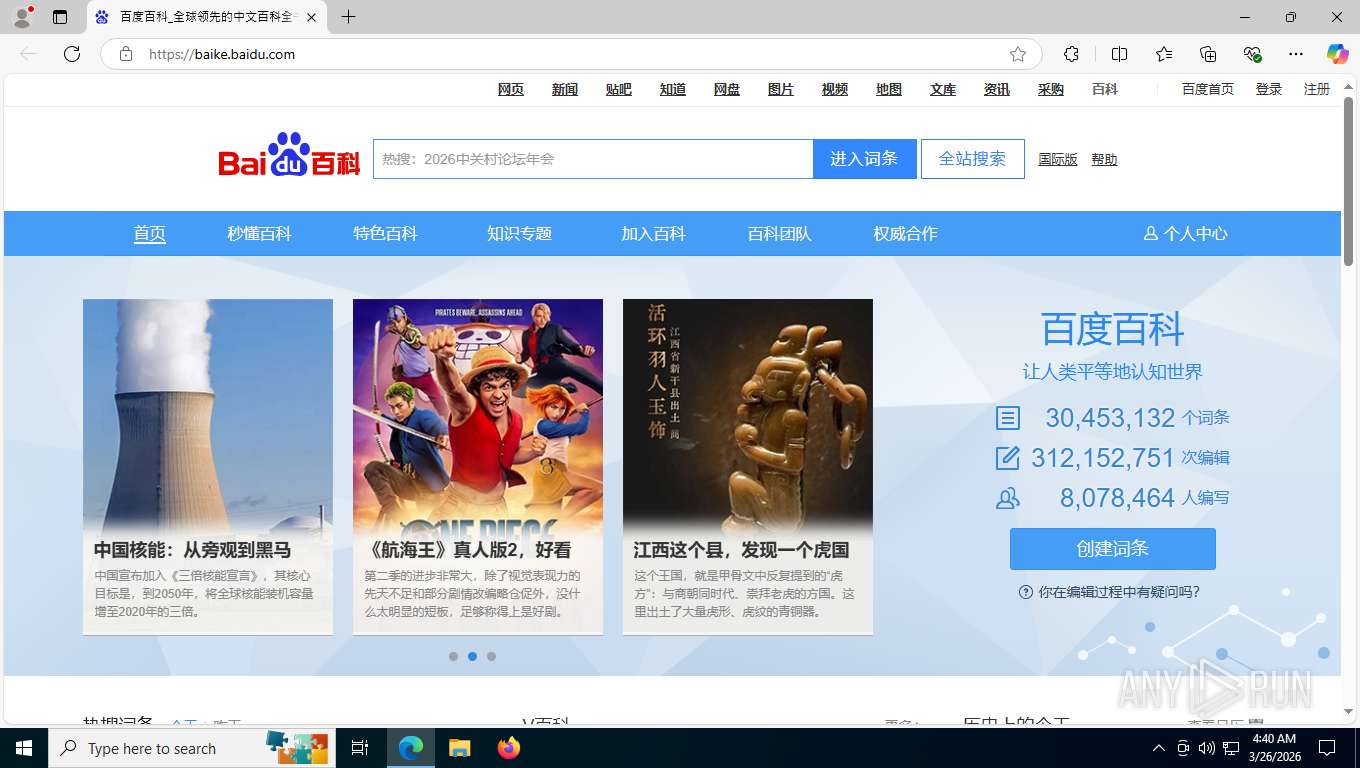Go to 采购 in top navigation
The image size is (1360, 768).
pos(1051,89)
